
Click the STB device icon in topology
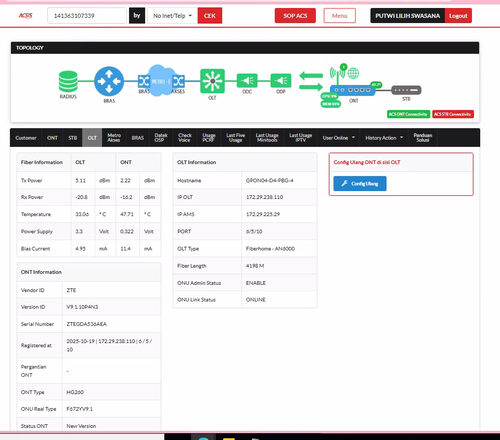click(x=406, y=90)
